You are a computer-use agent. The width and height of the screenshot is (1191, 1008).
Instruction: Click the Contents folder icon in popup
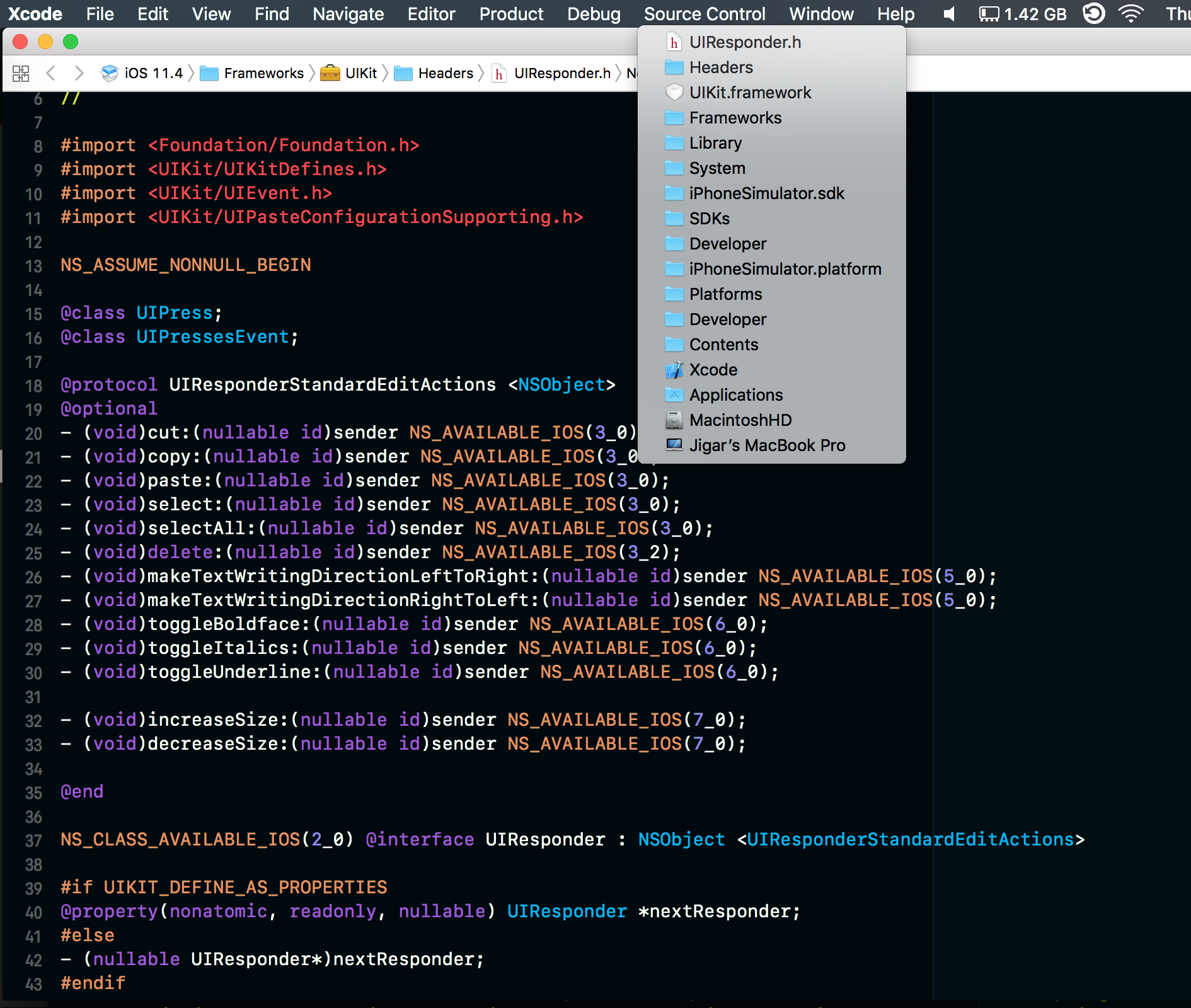(x=674, y=345)
